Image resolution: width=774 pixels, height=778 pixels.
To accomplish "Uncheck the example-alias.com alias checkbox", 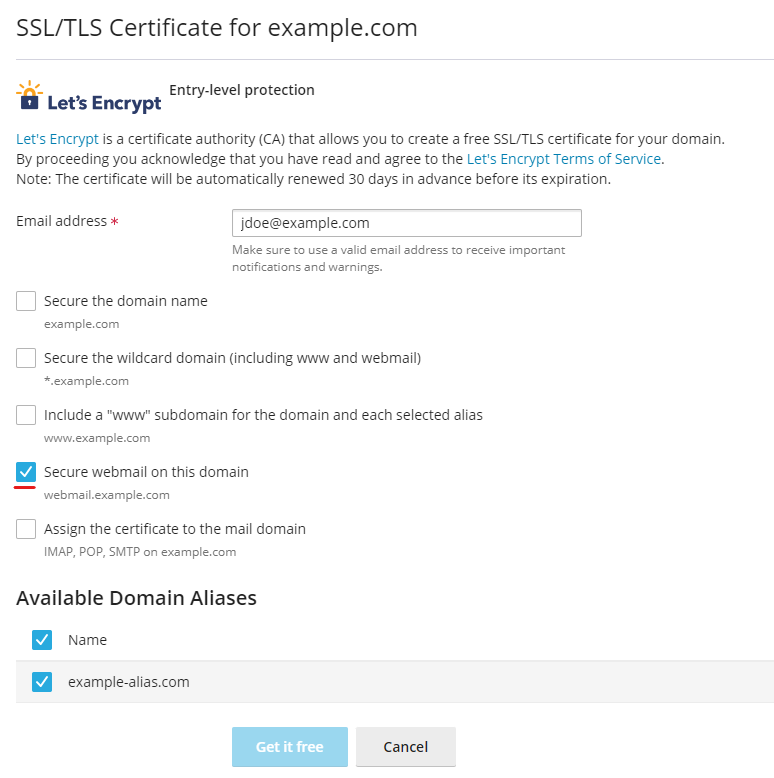I will coord(42,682).
